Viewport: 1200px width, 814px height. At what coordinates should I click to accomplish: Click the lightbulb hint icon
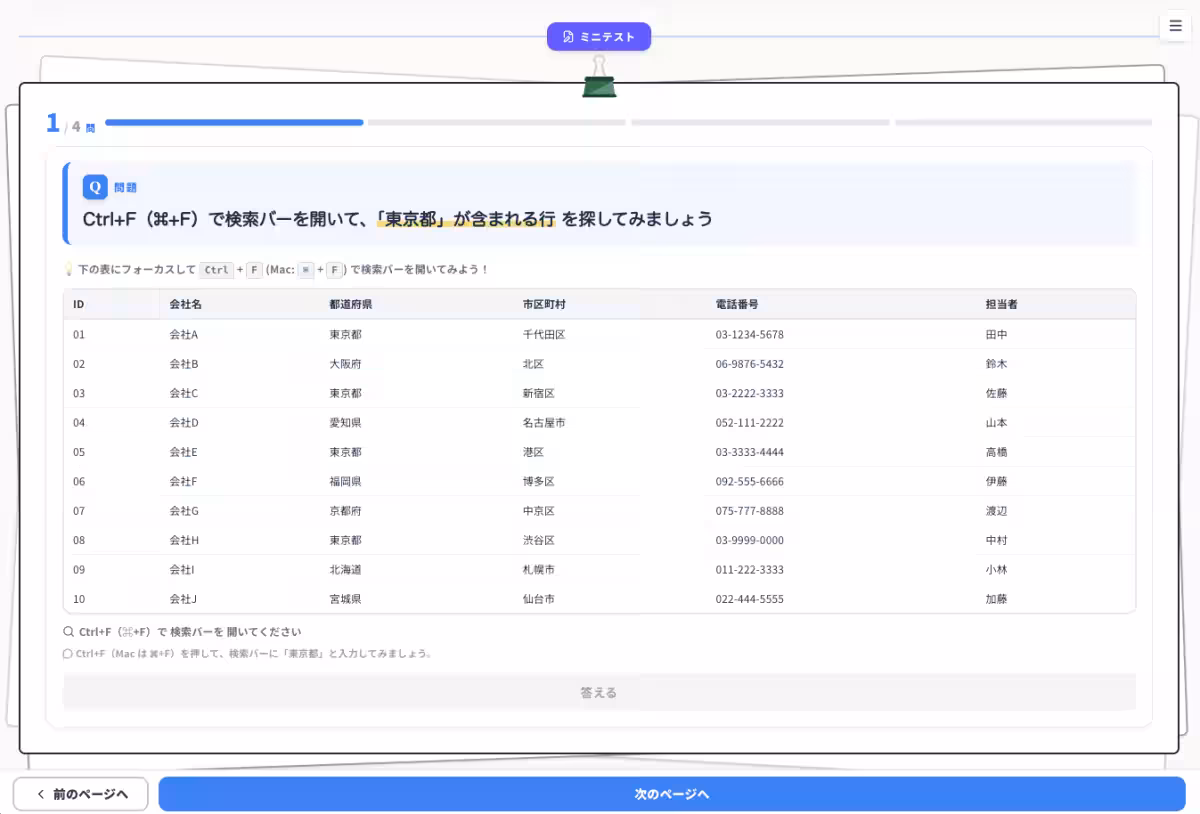click(69, 270)
